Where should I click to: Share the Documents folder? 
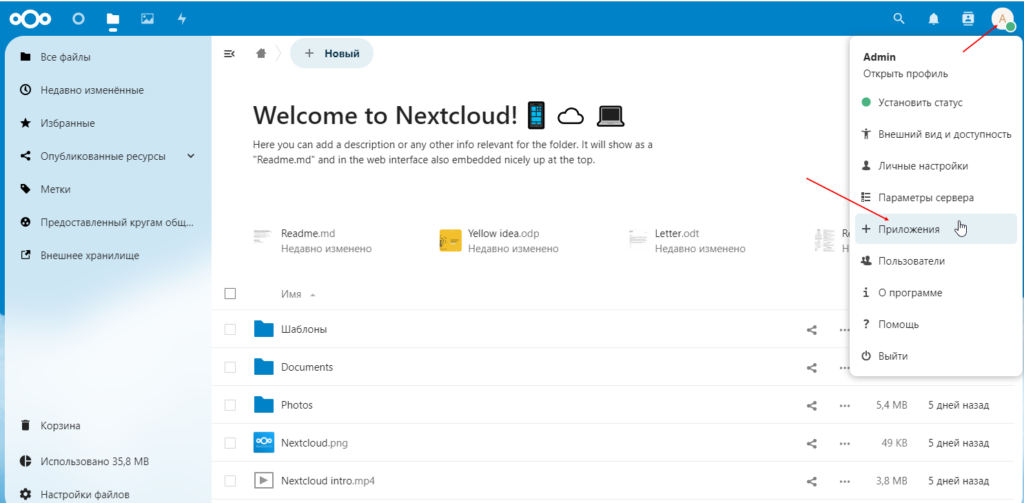point(812,368)
